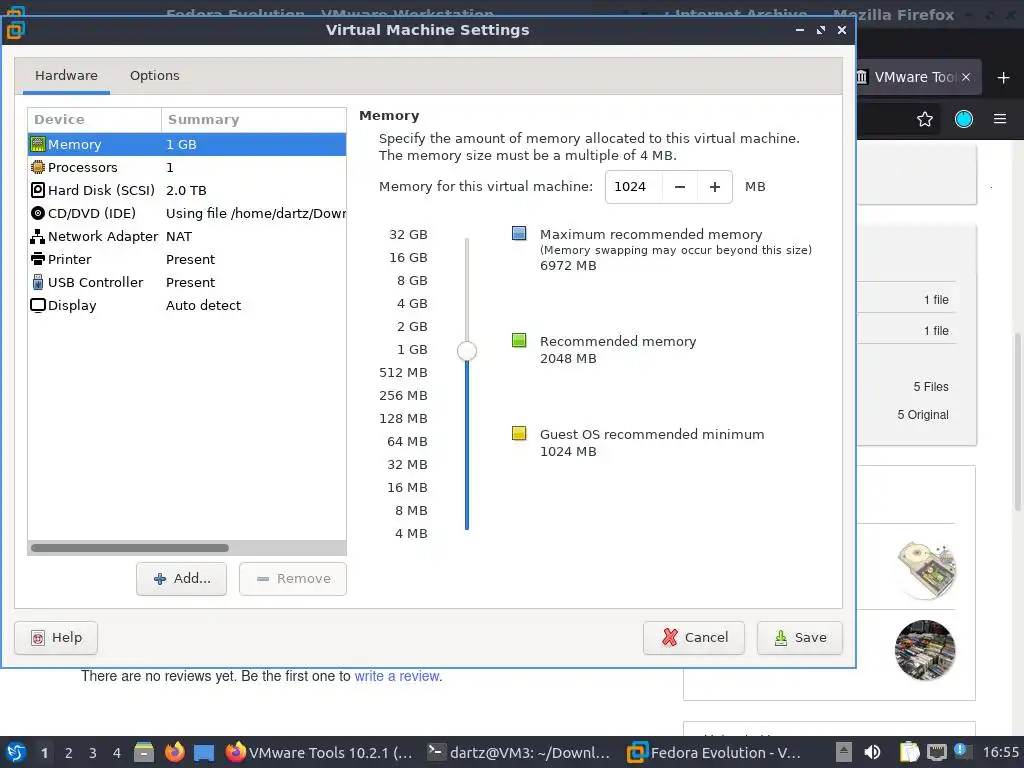Click the memory slider handle at 1 GB
This screenshot has height=768, width=1024.
pos(467,351)
